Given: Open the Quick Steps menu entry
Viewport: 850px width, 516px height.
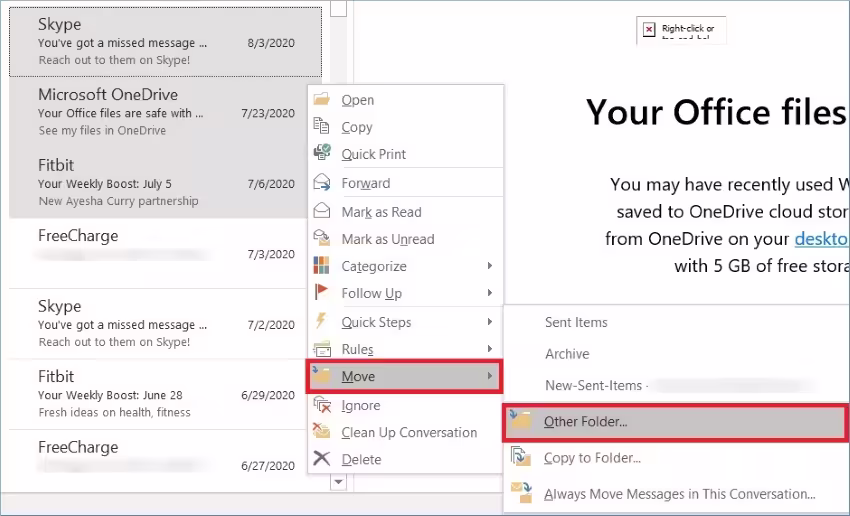Looking at the screenshot, I should pyautogui.click(x=405, y=322).
